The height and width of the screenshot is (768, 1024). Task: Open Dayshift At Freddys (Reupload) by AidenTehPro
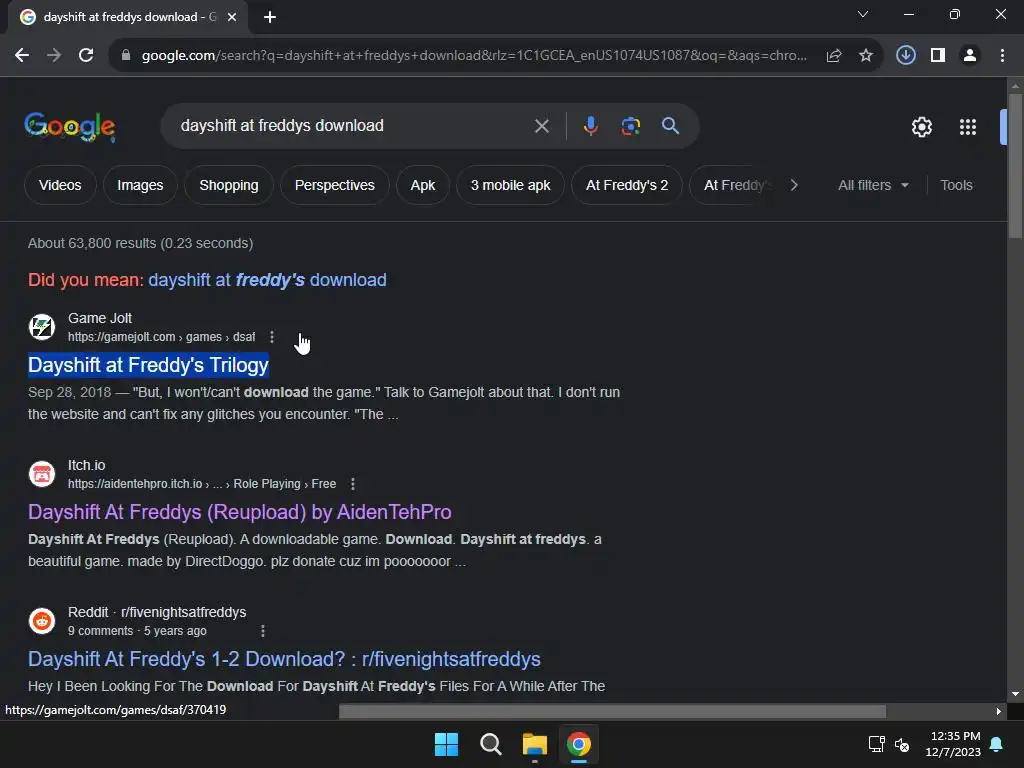(x=240, y=512)
